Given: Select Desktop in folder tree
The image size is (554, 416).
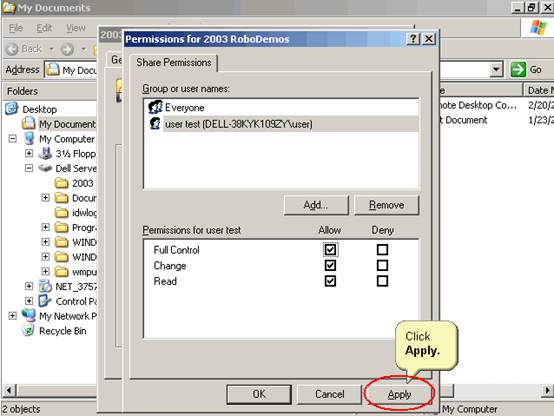Looking at the screenshot, I should point(40,109).
